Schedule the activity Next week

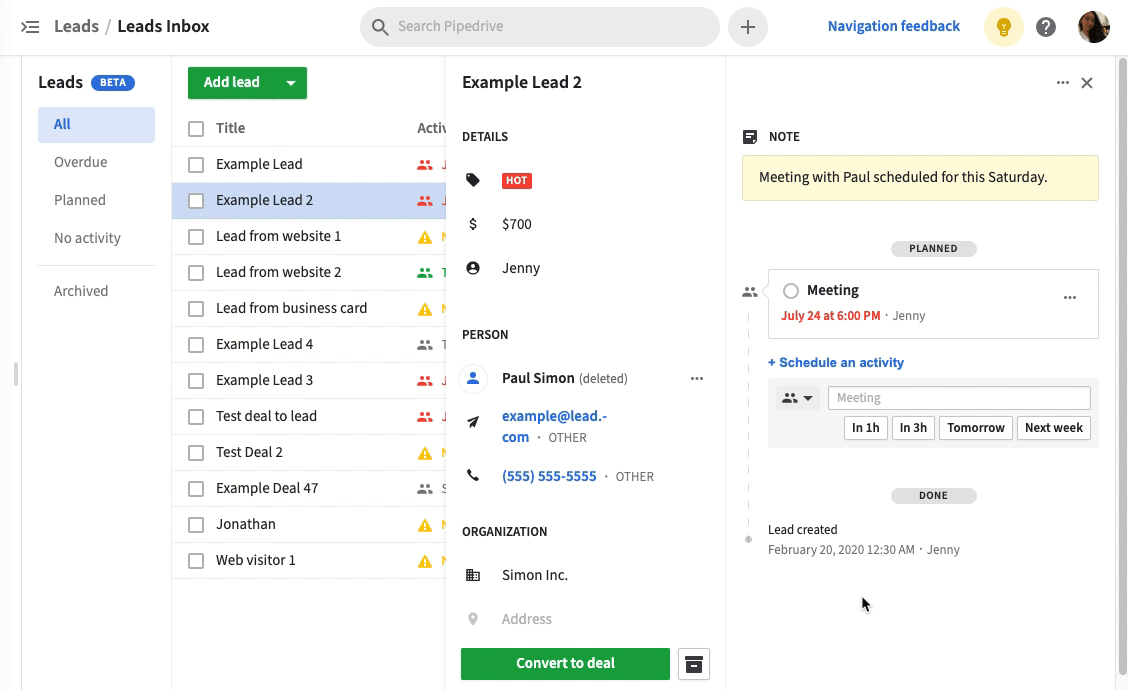tap(1054, 428)
